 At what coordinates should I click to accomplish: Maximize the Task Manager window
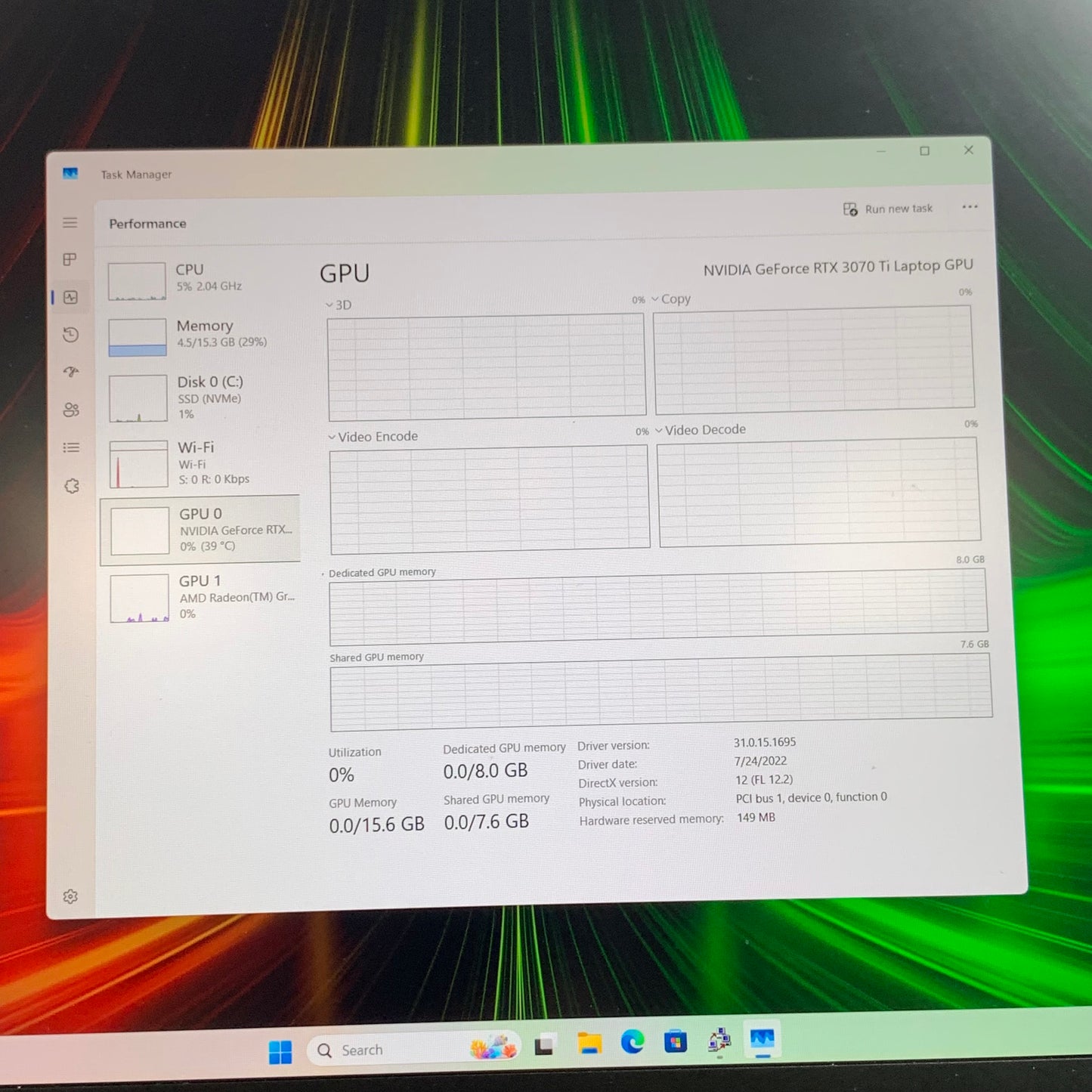924,151
